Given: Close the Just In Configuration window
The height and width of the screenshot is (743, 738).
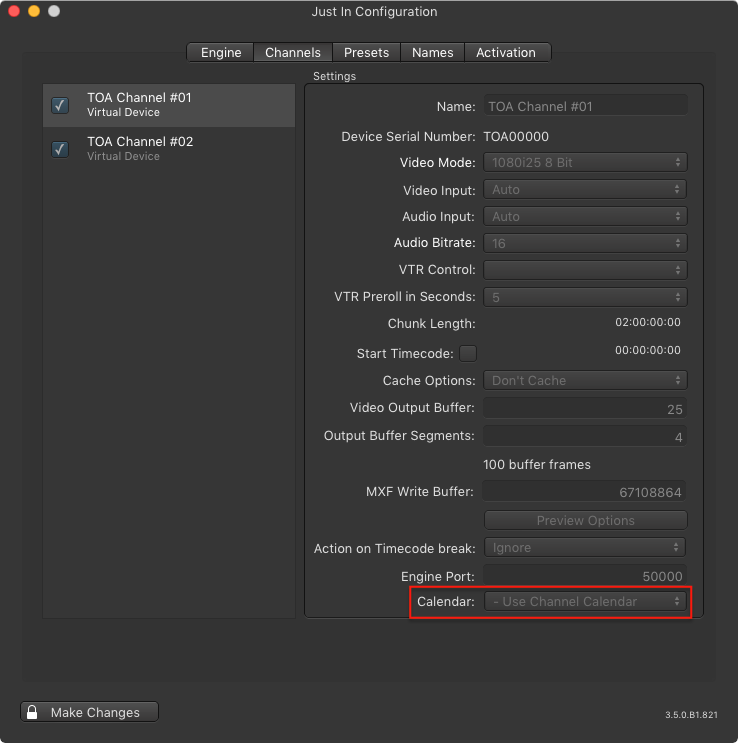Looking at the screenshot, I should pyautogui.click(x=14, y=11).
